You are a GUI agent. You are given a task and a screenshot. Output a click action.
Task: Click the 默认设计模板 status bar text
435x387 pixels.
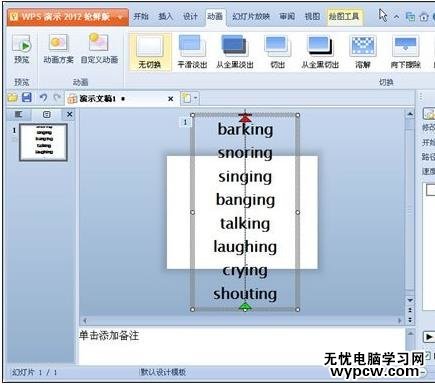(x=163, y=372)
